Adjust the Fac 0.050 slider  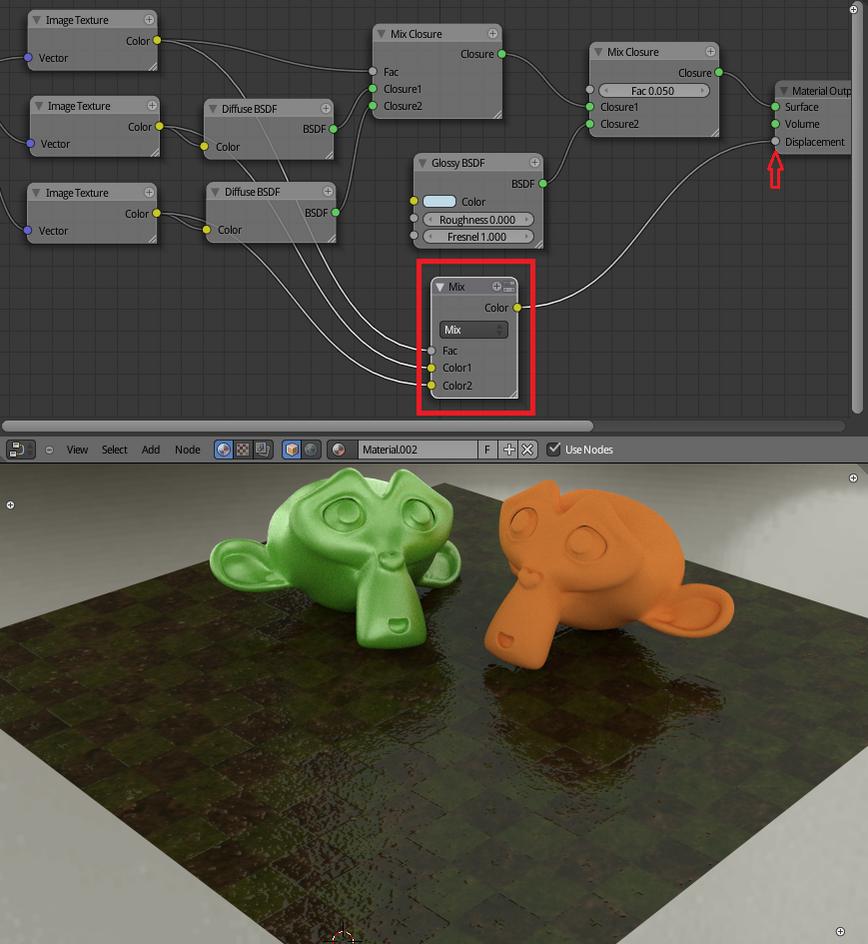[x=654, y=91]
